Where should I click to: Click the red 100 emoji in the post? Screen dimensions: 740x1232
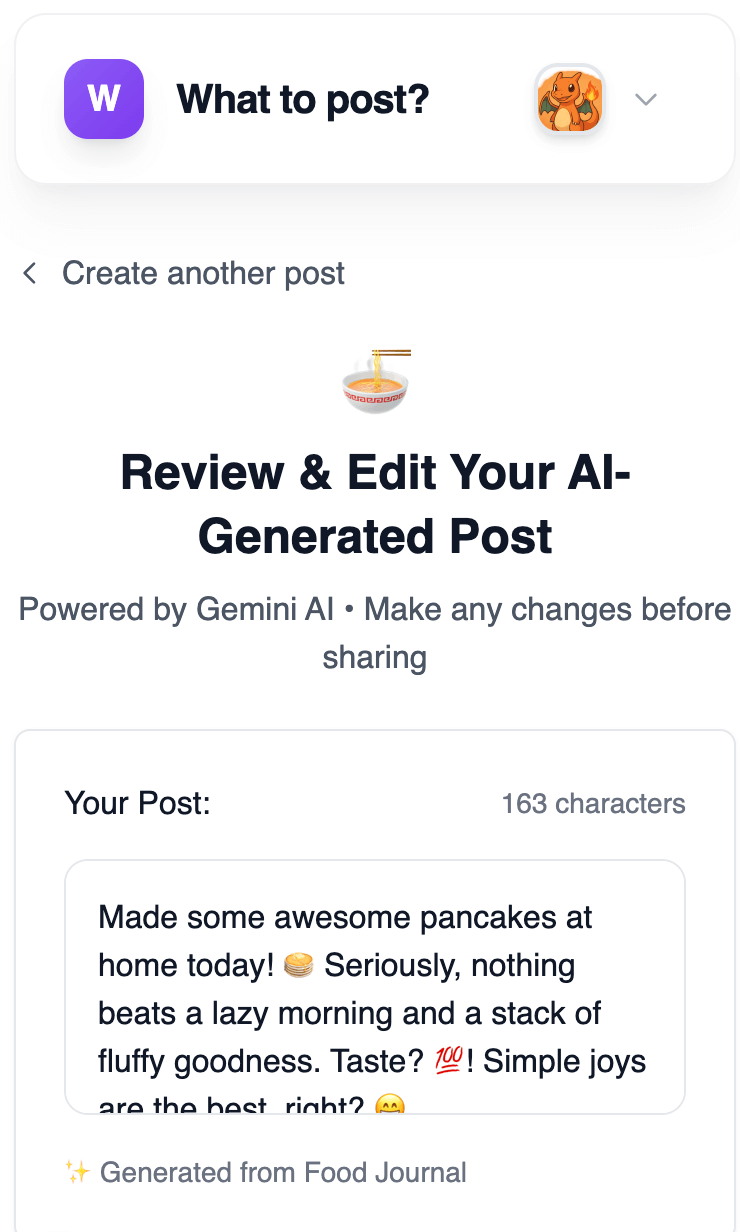click(447, 1060)
